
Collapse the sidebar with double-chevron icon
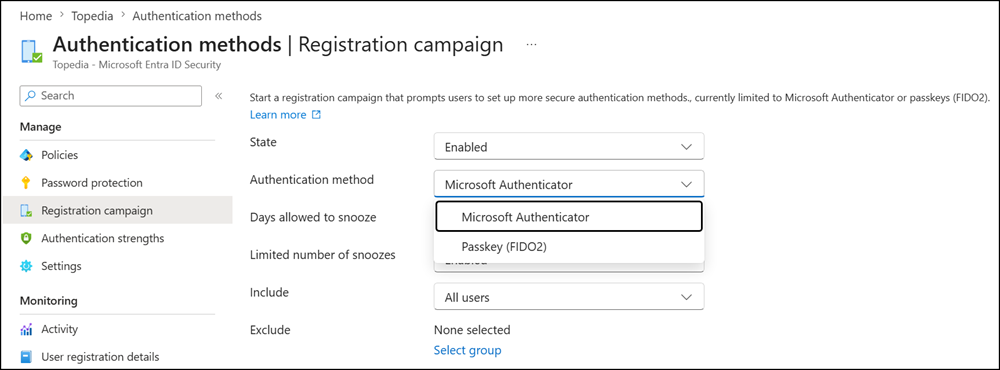218,96
